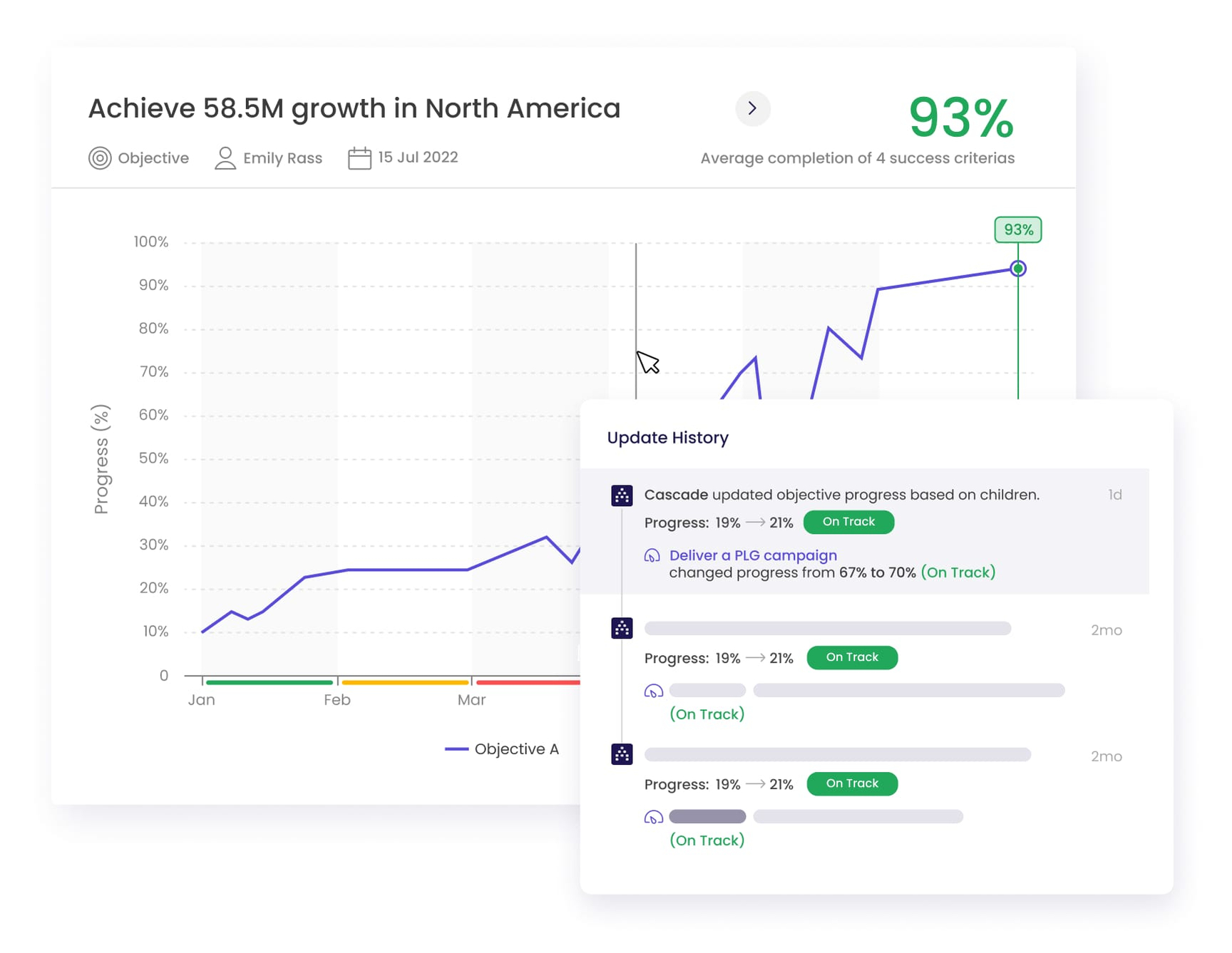Open the objective title 'Achieve 58.5M growth in North America'
The height and width of the screenshot is (953, 1232).
point(354,108)
